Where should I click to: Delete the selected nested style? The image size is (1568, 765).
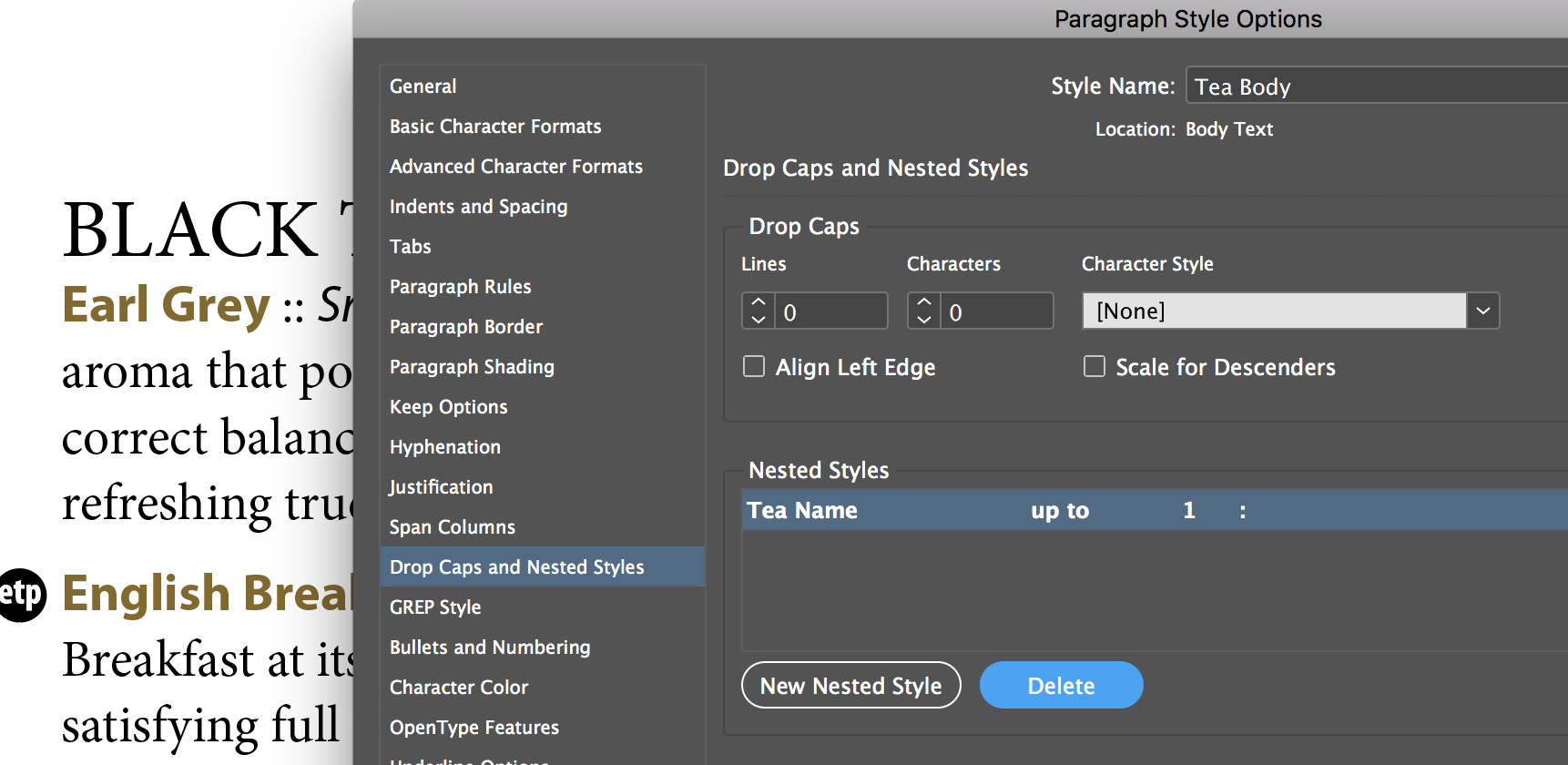[1062, 685]
